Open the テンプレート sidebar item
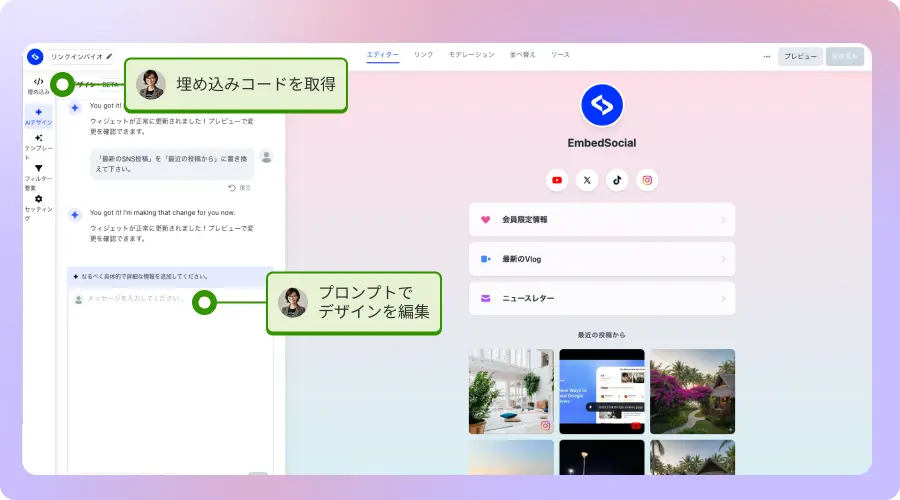This screenshot has width=900, height=500. pos(38,147)
